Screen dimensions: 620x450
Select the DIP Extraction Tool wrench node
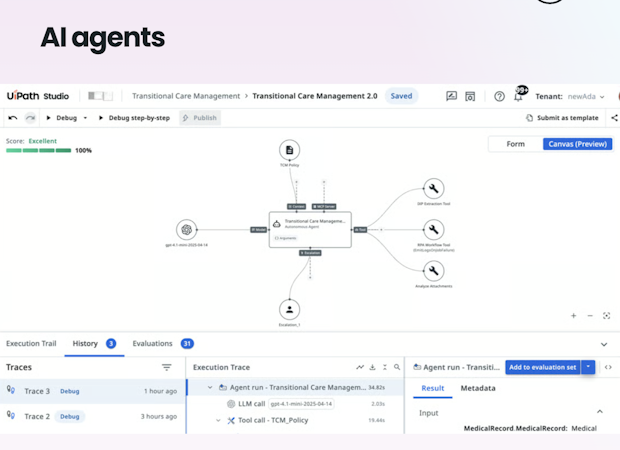(433, 189)
